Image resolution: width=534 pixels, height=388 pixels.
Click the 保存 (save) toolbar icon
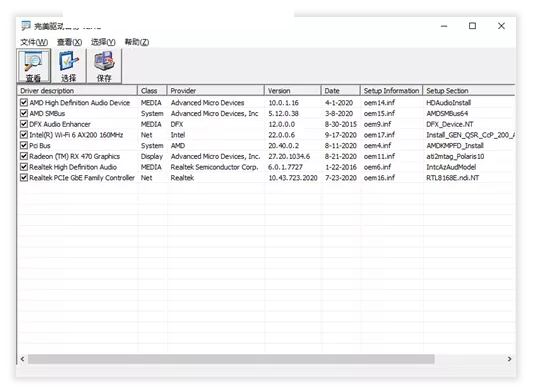click(x=104, y=66)
